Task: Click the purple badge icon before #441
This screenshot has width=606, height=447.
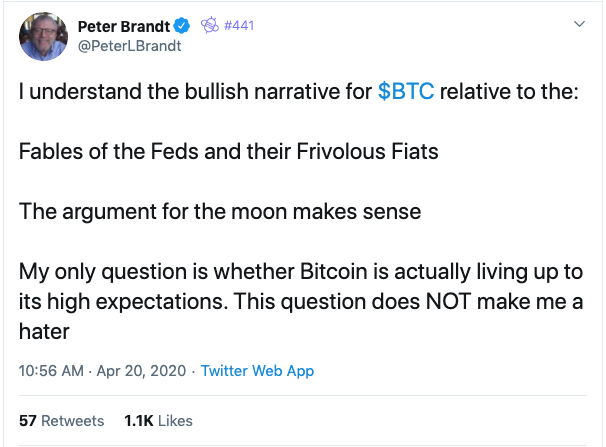Action: pyautogui.click(x=210, y=25)
